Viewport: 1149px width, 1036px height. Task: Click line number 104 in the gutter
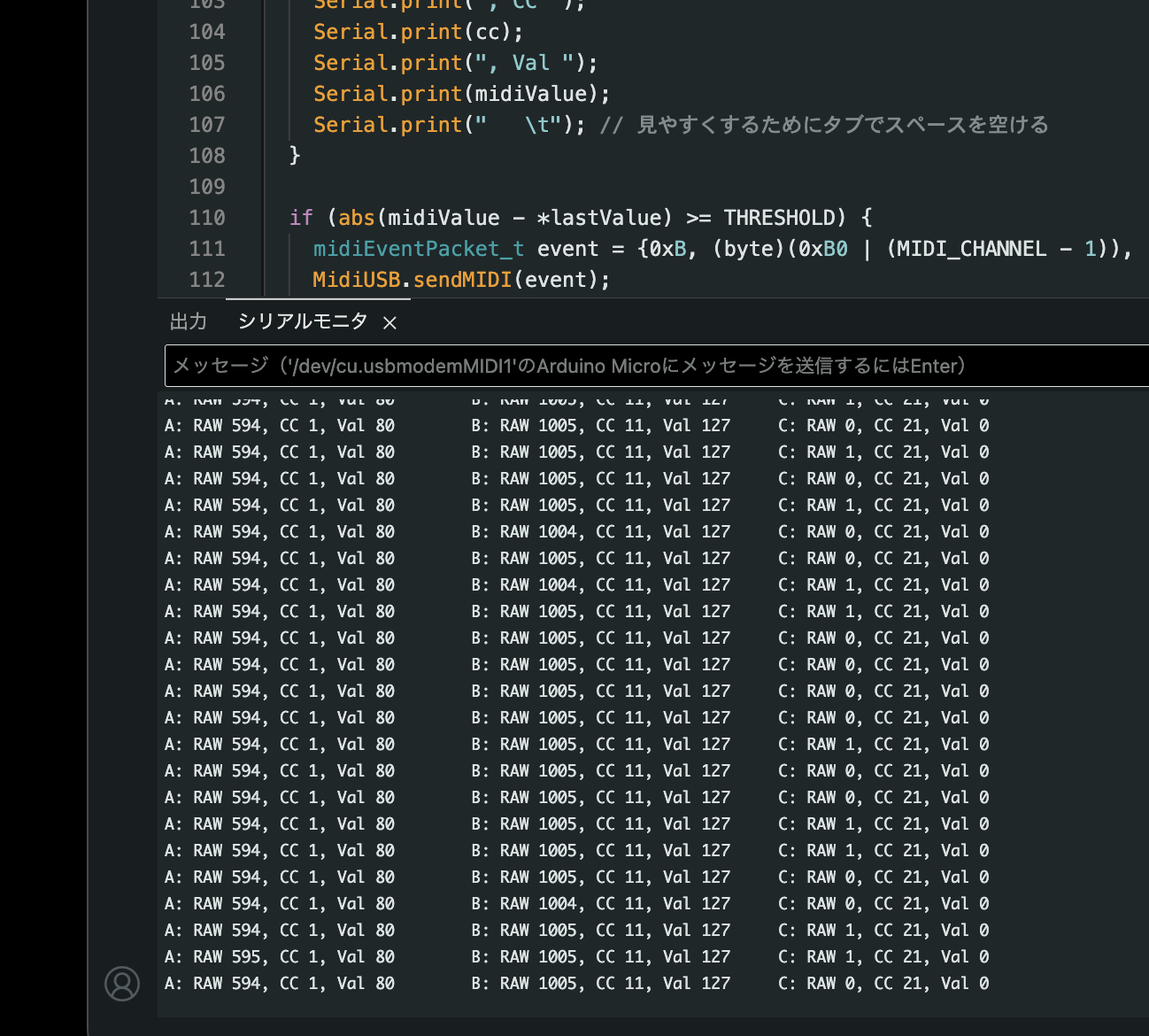207,32
